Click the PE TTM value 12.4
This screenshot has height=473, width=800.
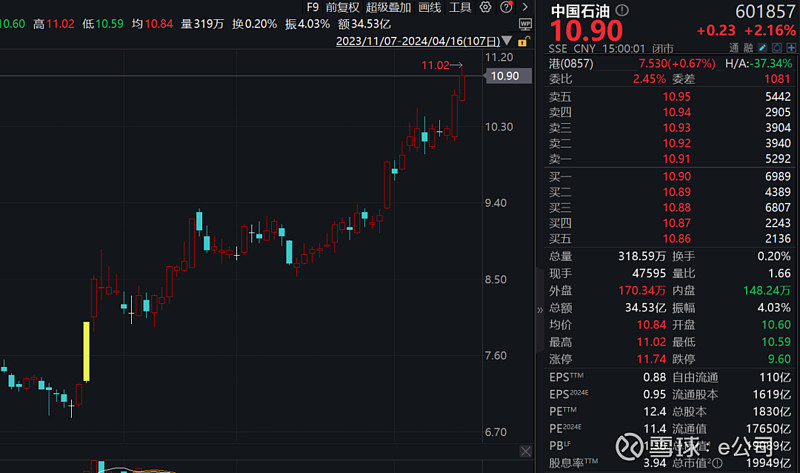[655, 411]
